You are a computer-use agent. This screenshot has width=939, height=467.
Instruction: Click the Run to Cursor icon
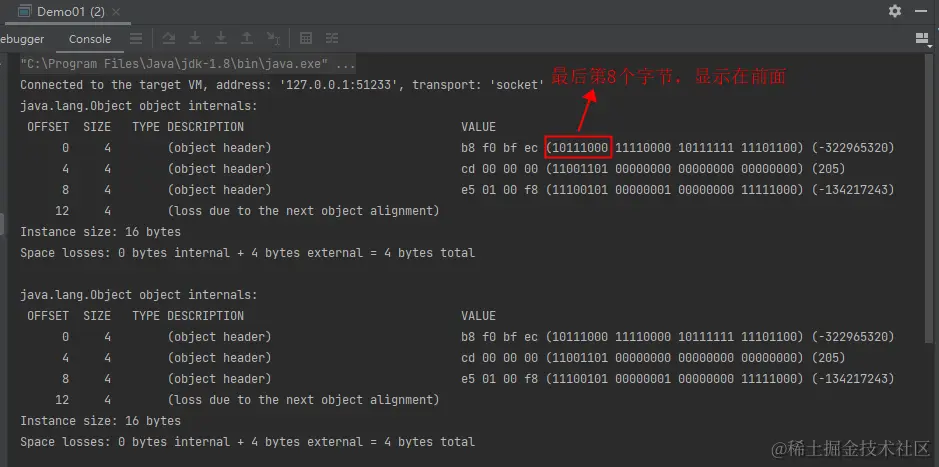[273, 39]
